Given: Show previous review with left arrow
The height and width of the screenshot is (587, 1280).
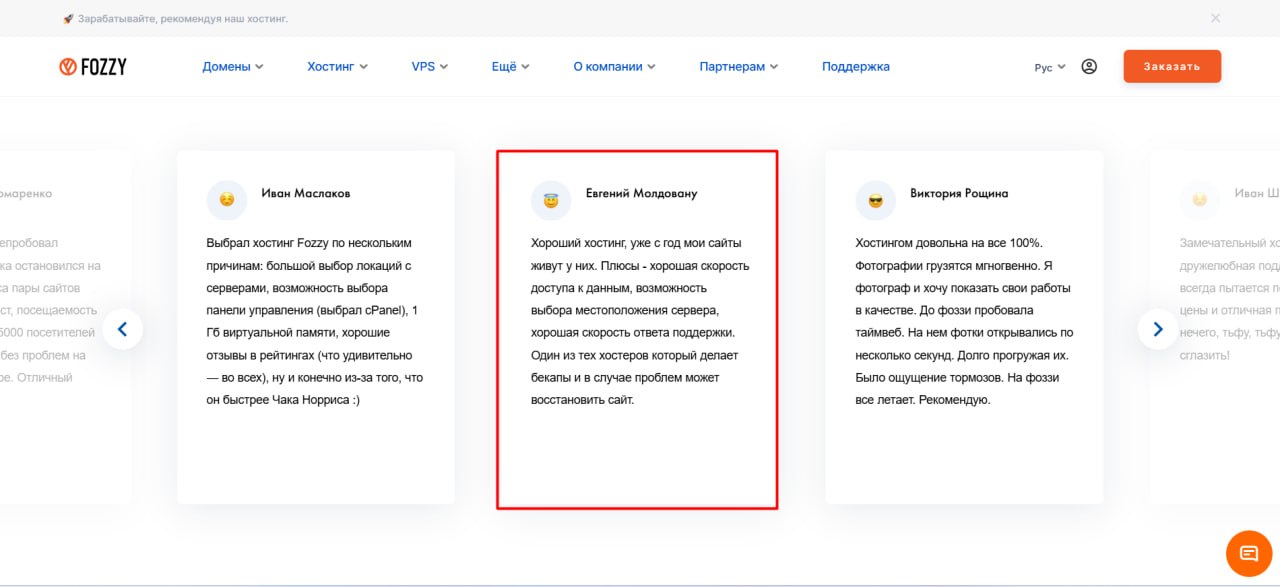Looking at the screenshot, I should tap(122, 328).
